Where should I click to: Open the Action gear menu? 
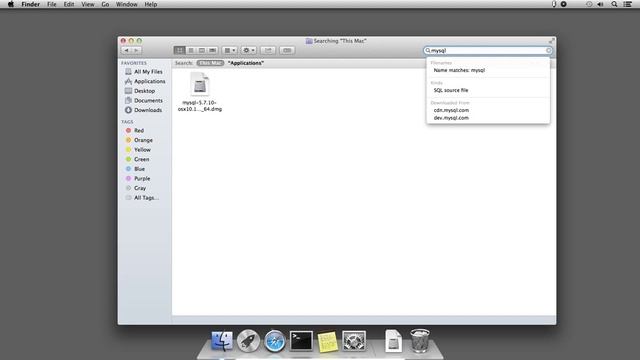[249, 50]
